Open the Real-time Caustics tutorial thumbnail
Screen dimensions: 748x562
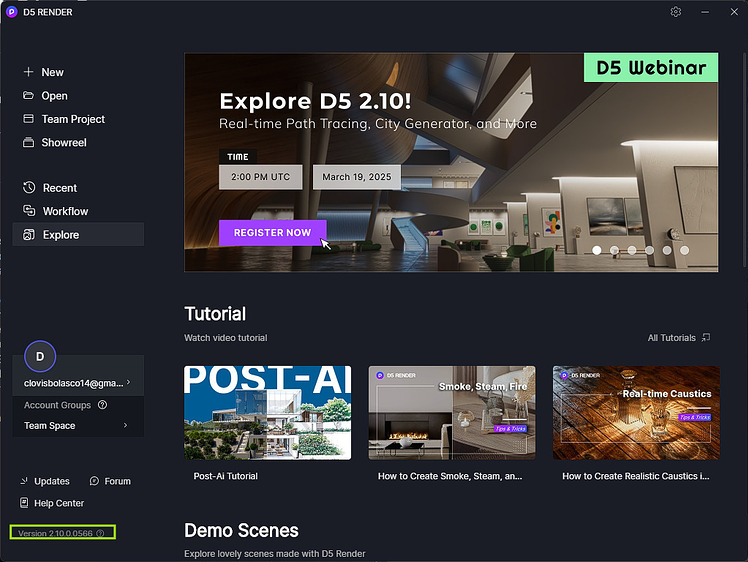pyautogui.click(x=636, y=413)
